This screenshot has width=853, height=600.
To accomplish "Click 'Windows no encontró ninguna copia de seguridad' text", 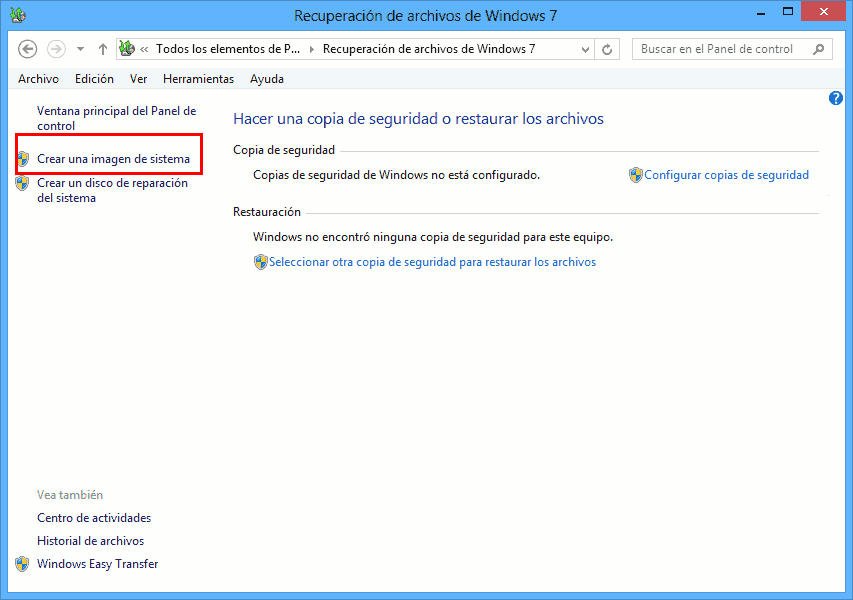I will click(x=433, y=237).
